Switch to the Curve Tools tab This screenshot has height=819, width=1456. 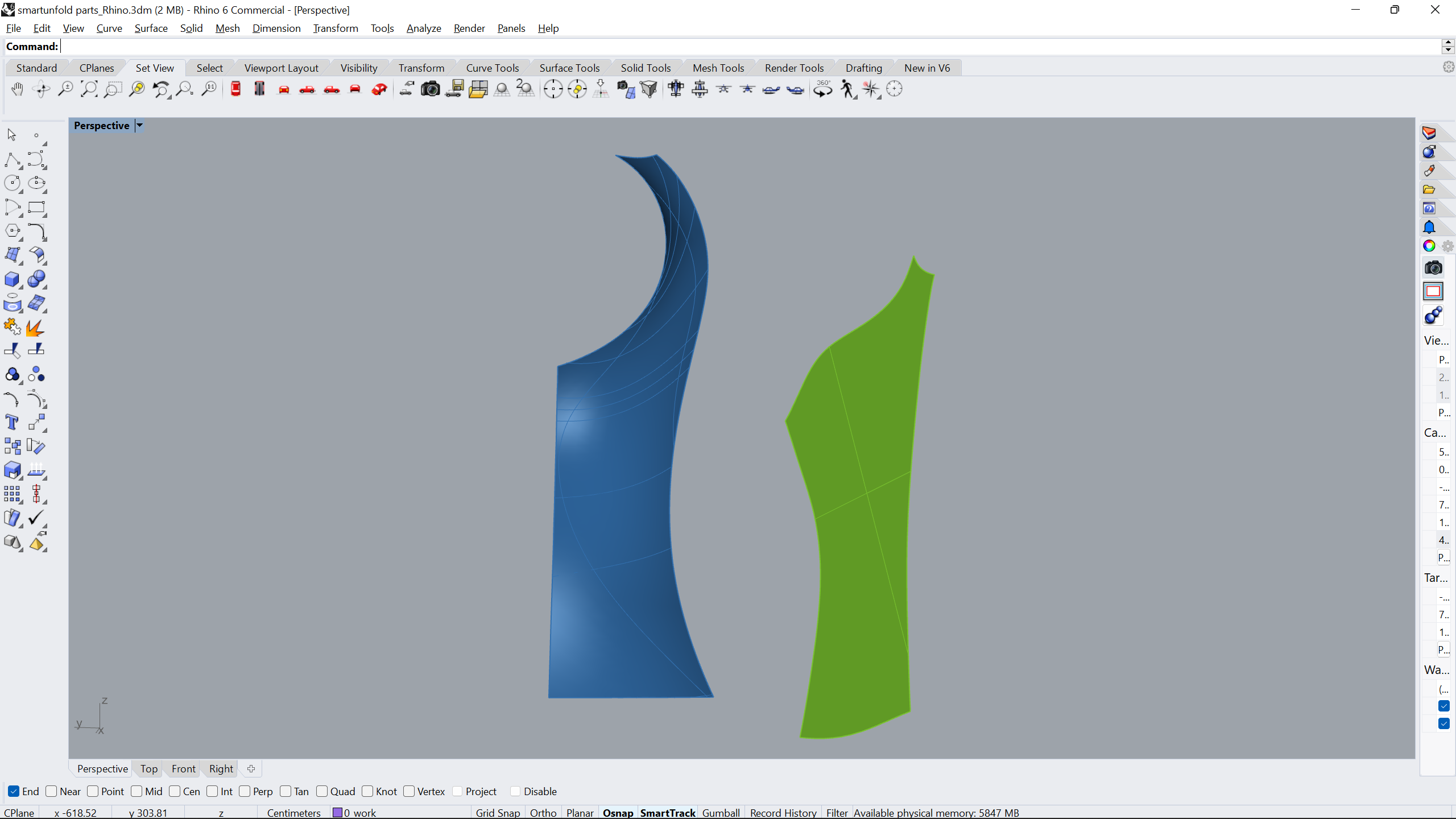tap(492, 68)
